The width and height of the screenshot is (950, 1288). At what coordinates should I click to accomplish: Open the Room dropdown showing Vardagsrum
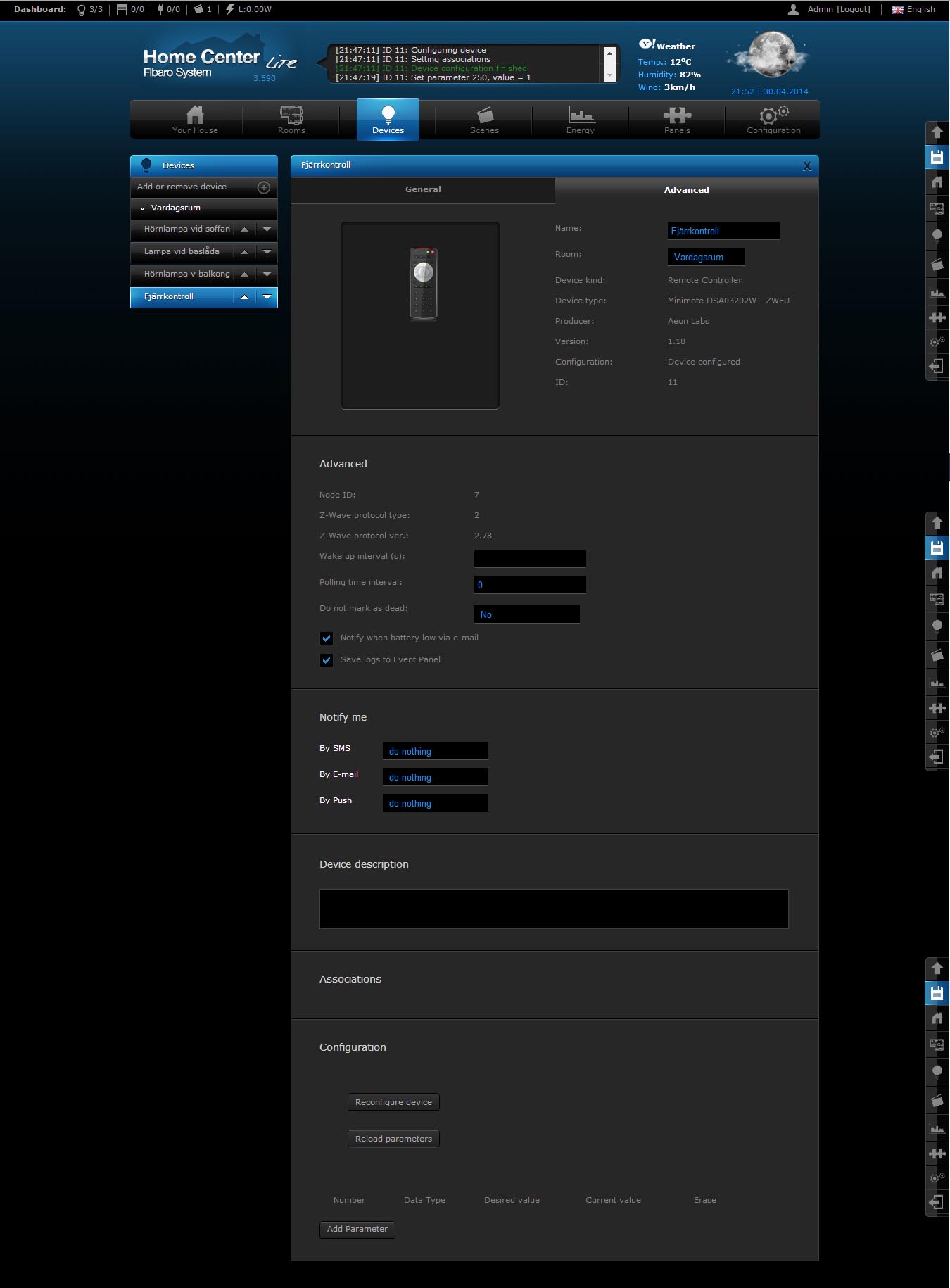coord(706,257)
